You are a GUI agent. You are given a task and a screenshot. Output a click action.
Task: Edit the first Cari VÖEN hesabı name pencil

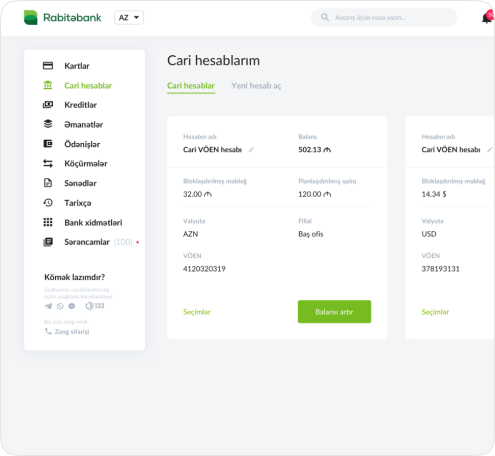pyautogui.click(x=251, y=150)
